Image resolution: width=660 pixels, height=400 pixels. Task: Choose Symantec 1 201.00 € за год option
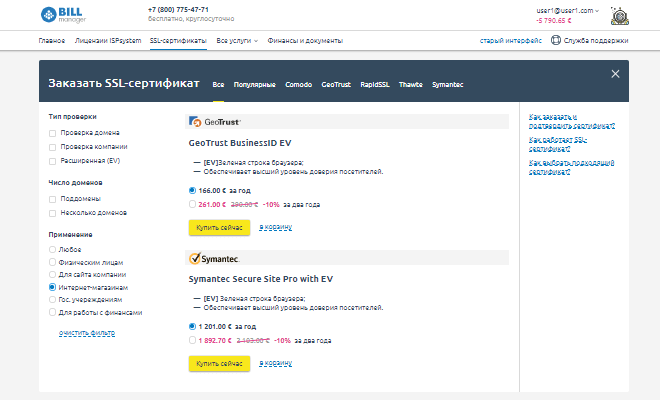192,326
